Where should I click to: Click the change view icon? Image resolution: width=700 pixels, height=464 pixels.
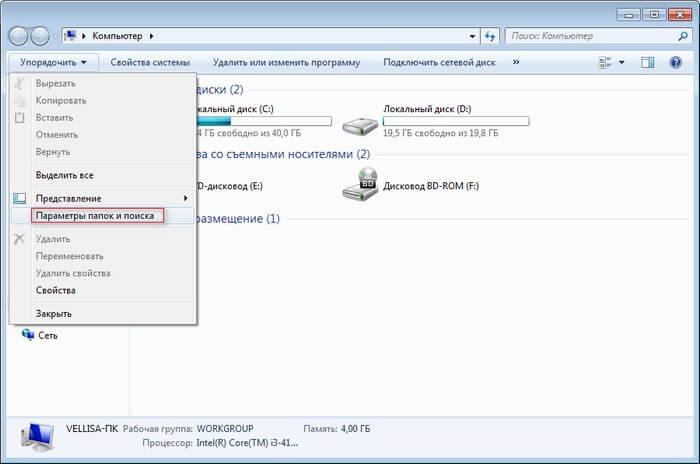coord(604,62)
